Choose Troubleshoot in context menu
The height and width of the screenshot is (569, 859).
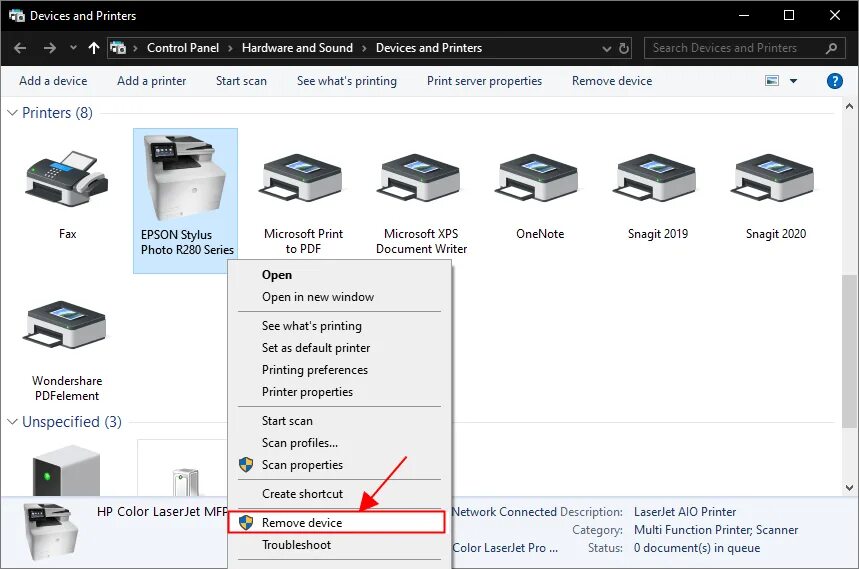coord(340,545)
